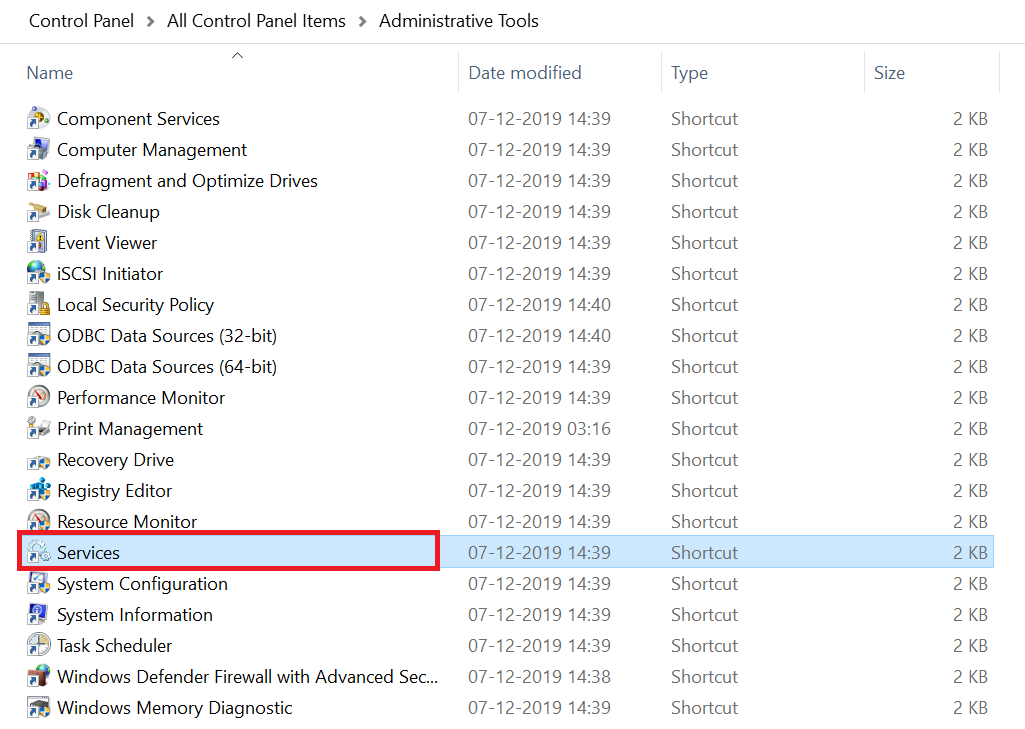
Task: Click the Component Services icon
Action: click(x=39, y=118)
